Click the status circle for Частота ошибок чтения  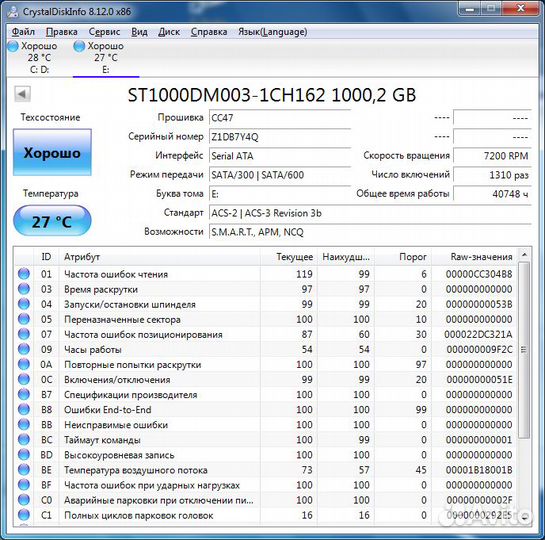[24, 274]
